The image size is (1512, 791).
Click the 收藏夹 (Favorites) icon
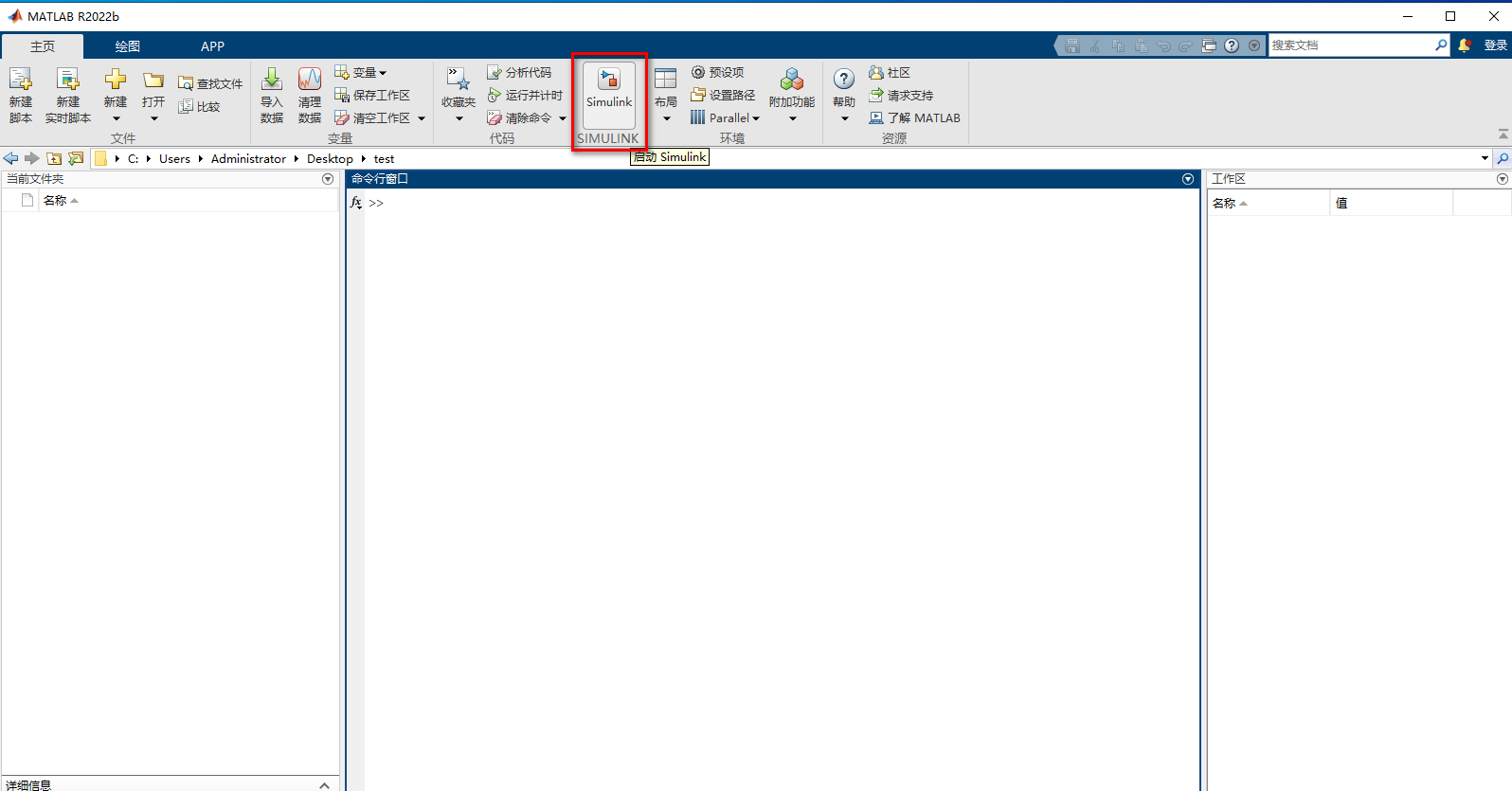(x=459, y=80)
